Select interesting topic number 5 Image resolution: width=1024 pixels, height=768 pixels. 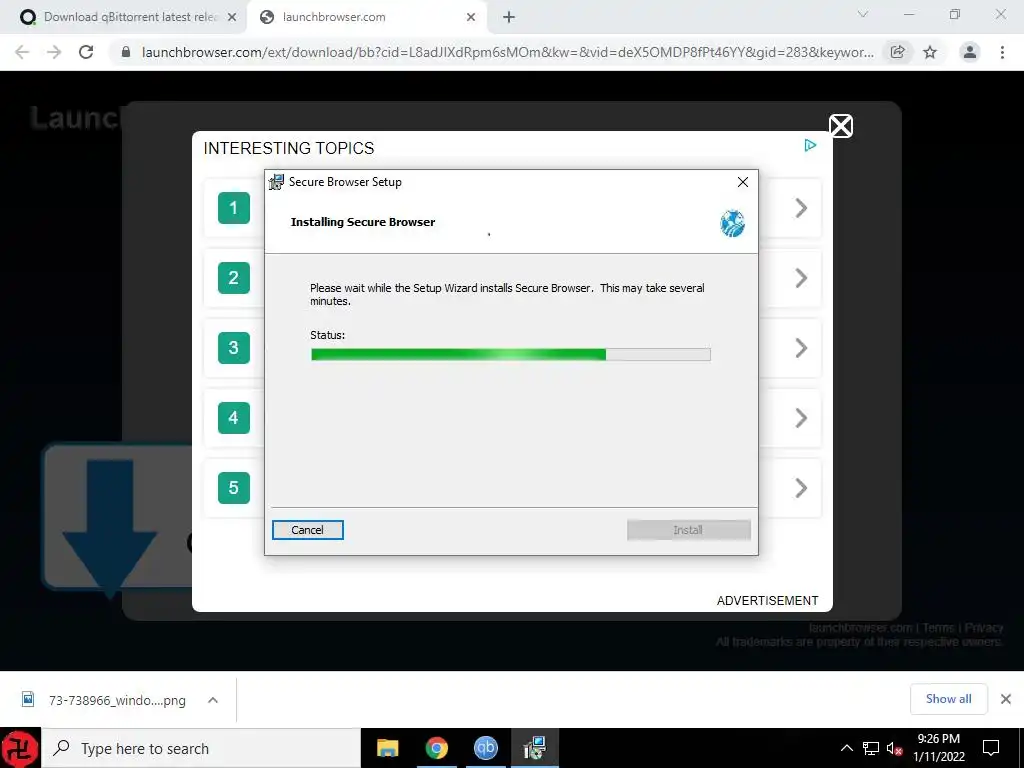click(x=233, y=488)
